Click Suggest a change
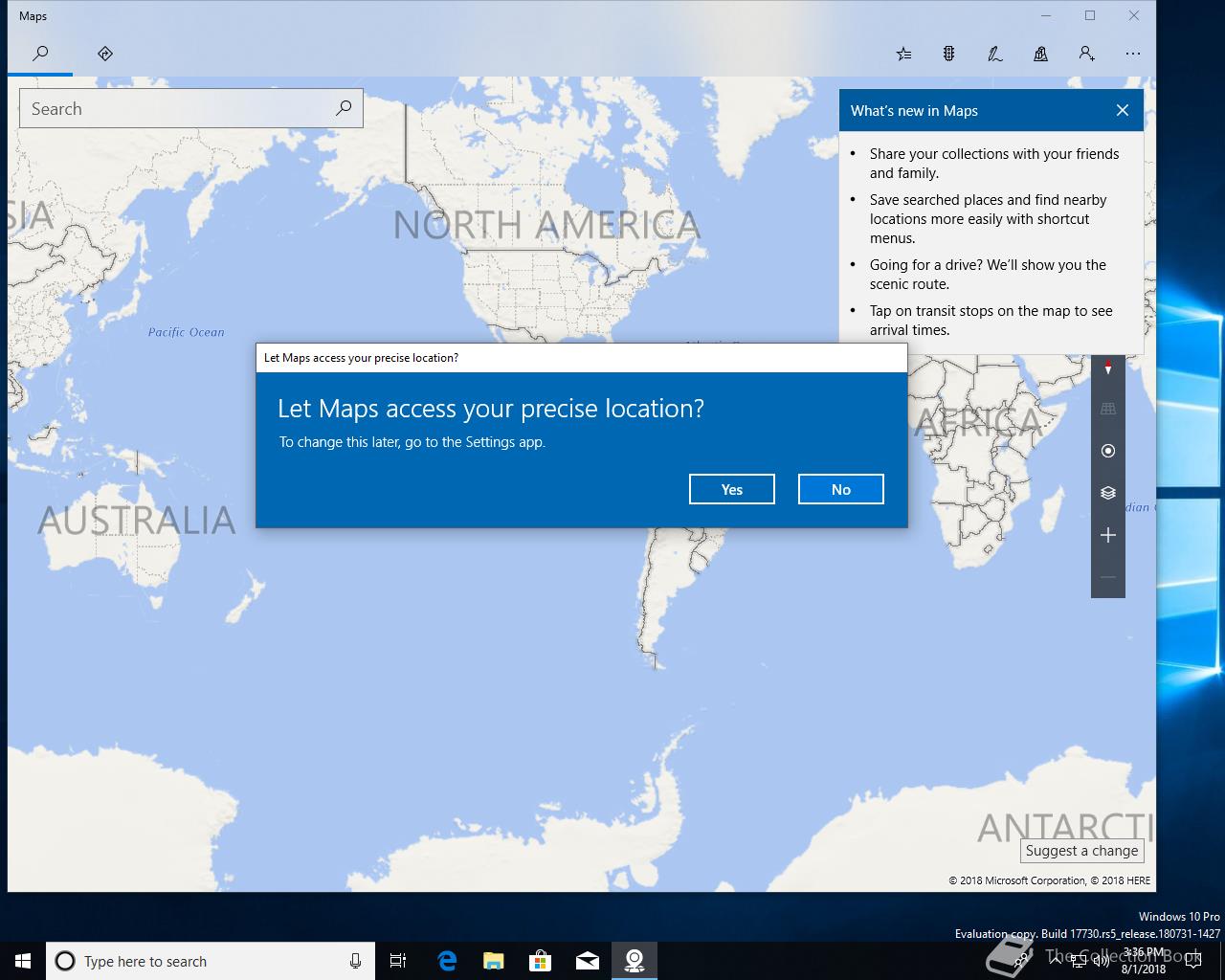 click(x=1081, y=851)
